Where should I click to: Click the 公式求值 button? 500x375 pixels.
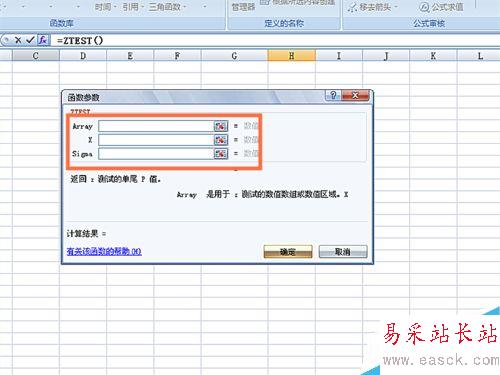441,7
